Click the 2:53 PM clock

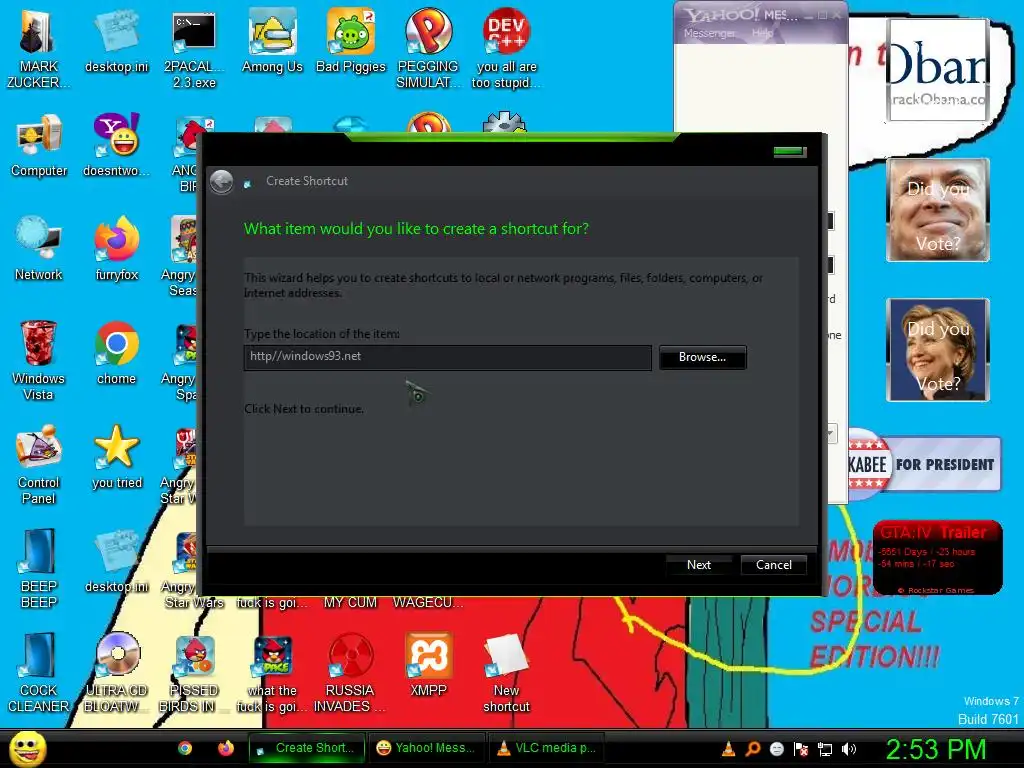coord(935,749)
